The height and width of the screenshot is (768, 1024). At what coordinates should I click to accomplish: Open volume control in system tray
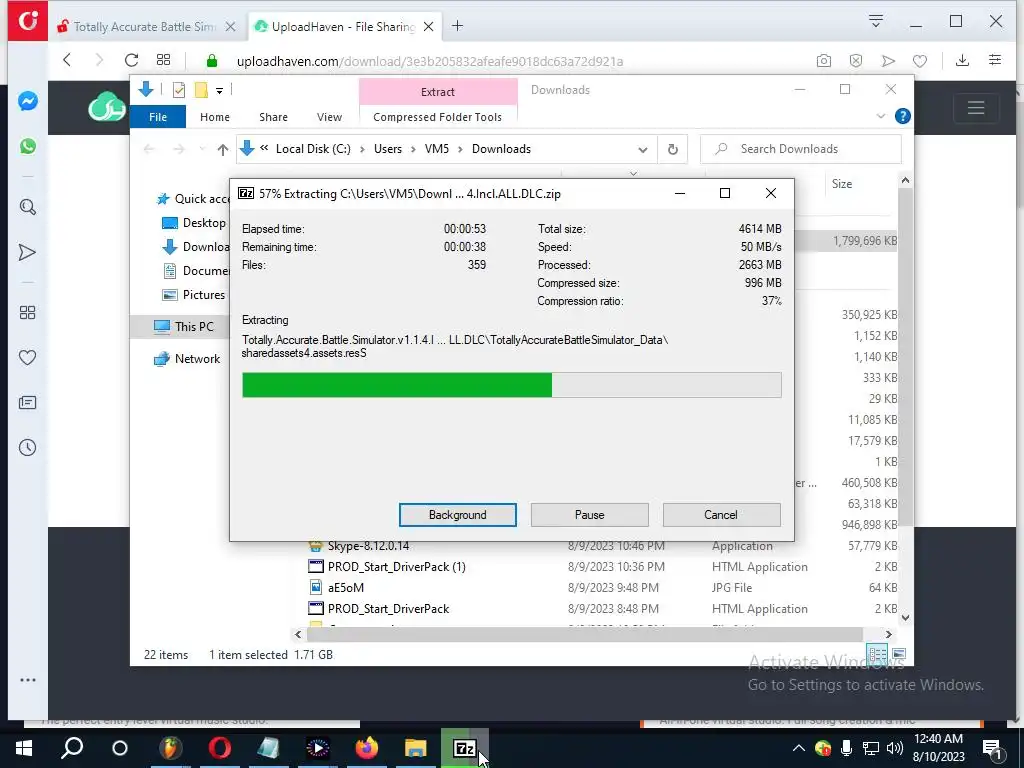coord(895,748)
